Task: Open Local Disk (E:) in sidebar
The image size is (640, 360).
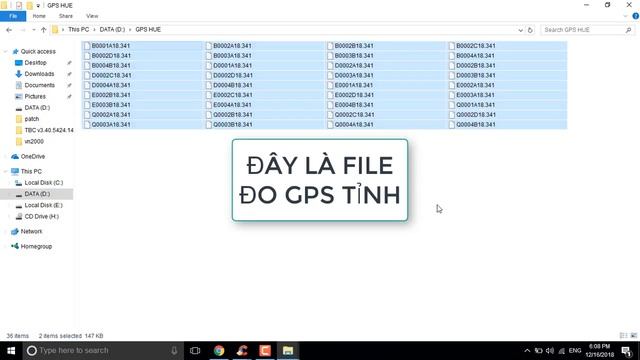Action: click(43, 205)
